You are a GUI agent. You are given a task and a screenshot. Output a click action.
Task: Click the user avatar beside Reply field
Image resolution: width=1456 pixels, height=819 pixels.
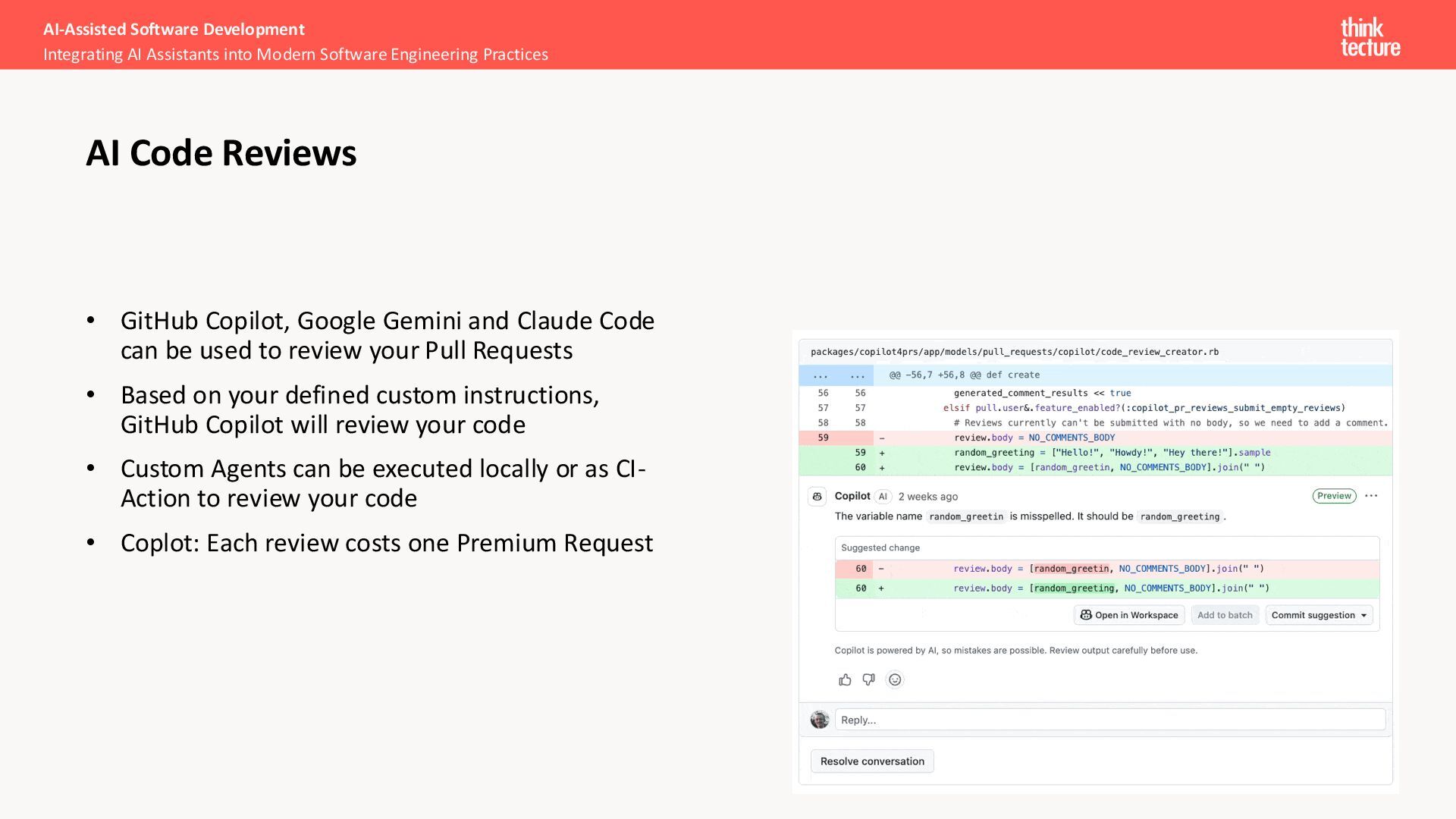[x=820, y=720]
